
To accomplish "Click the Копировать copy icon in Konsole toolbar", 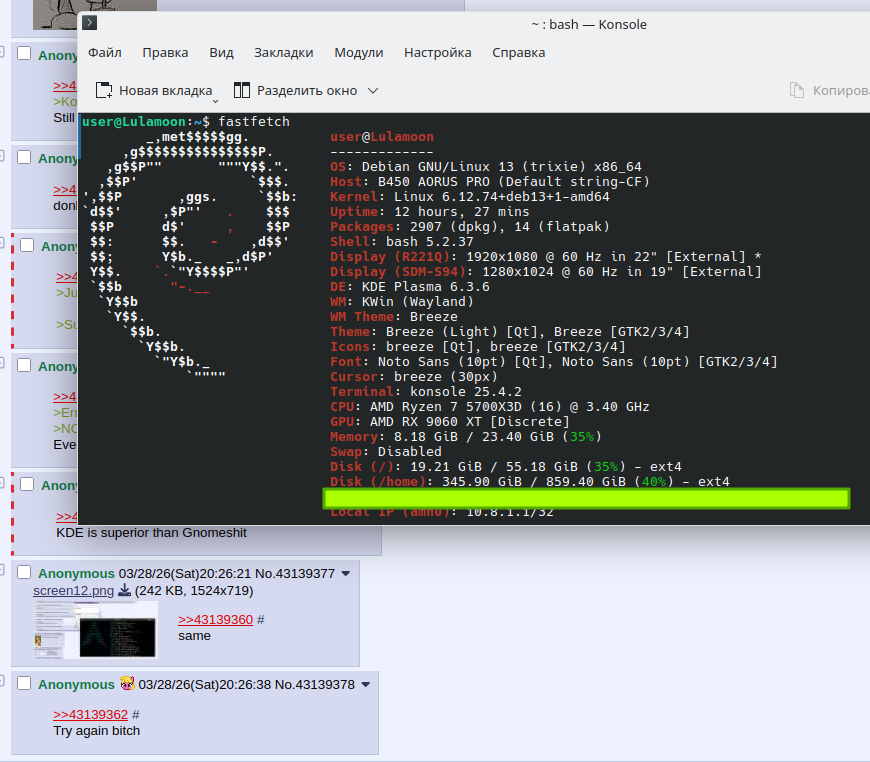I will 797,90.
